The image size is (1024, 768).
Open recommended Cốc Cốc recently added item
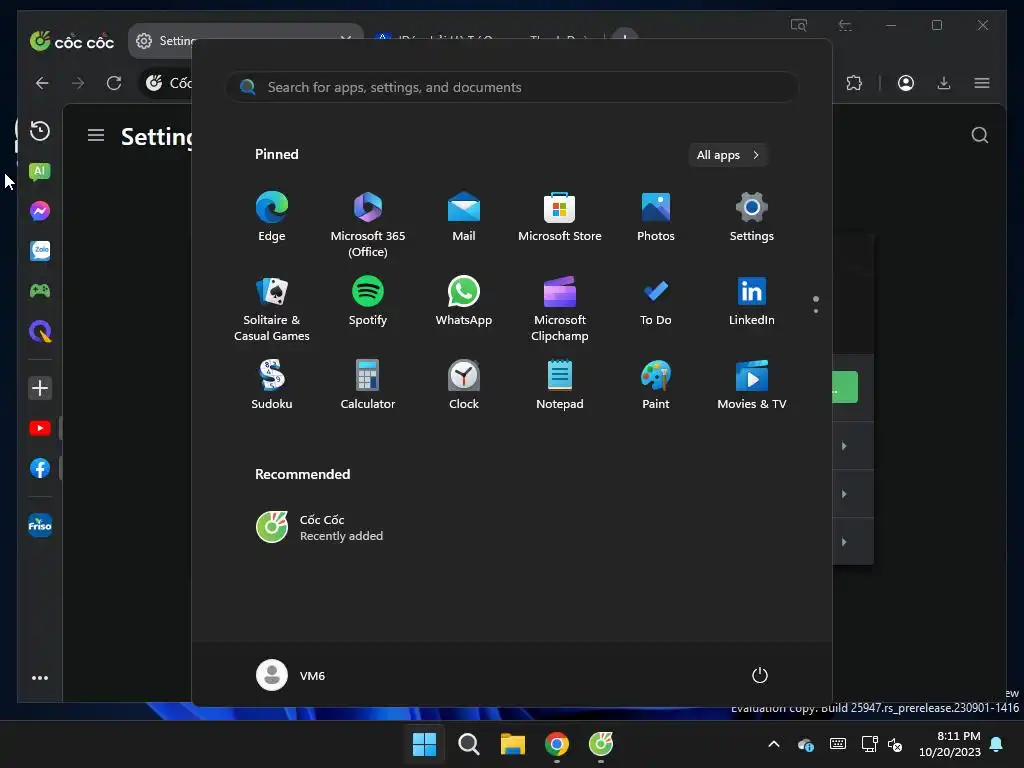pyautogui.click(x=320, y=527)
